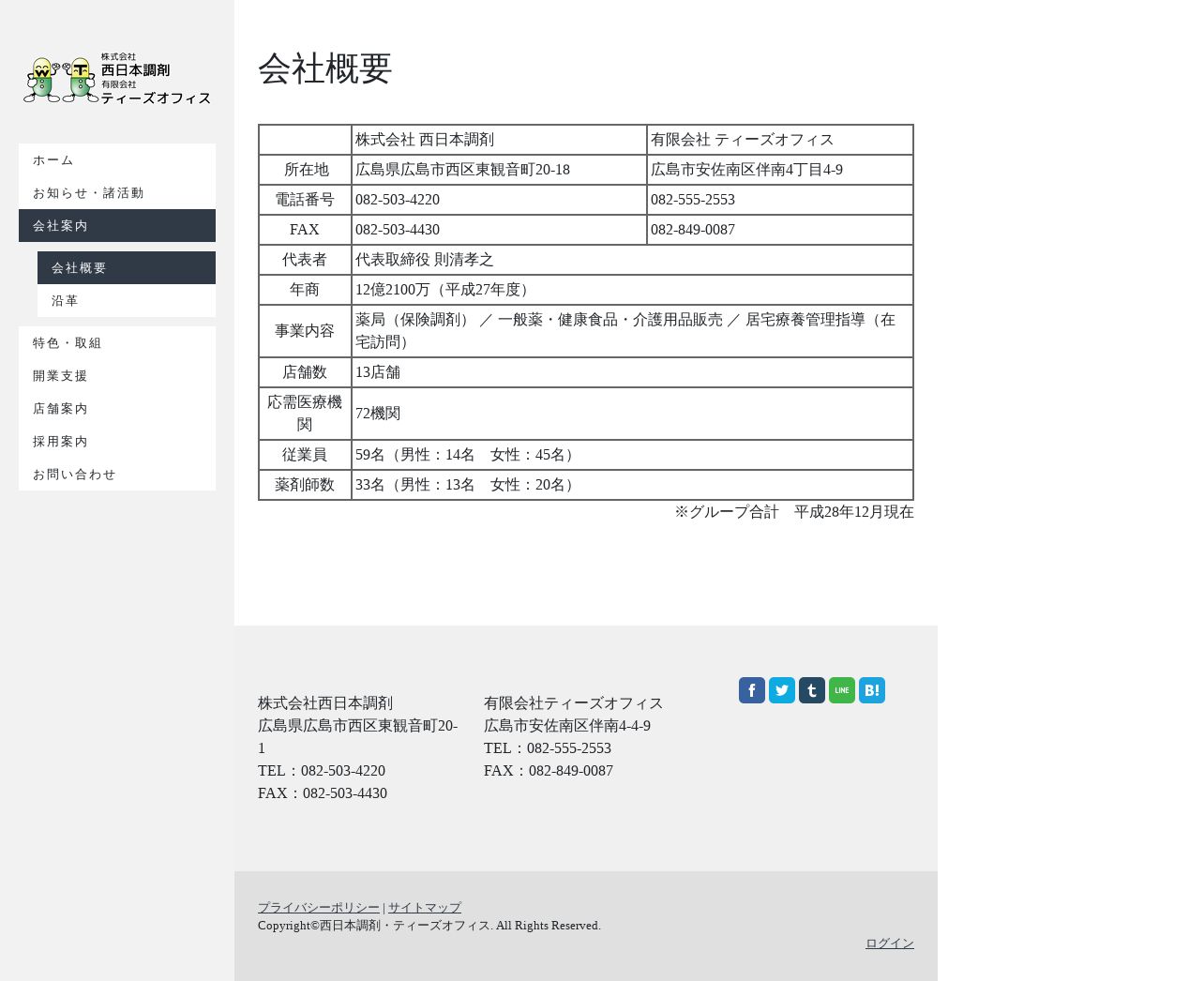This screenshot has height=981, width=1204.
Task: Click the 薬剤師数 row label
Action: click(305, 485)
